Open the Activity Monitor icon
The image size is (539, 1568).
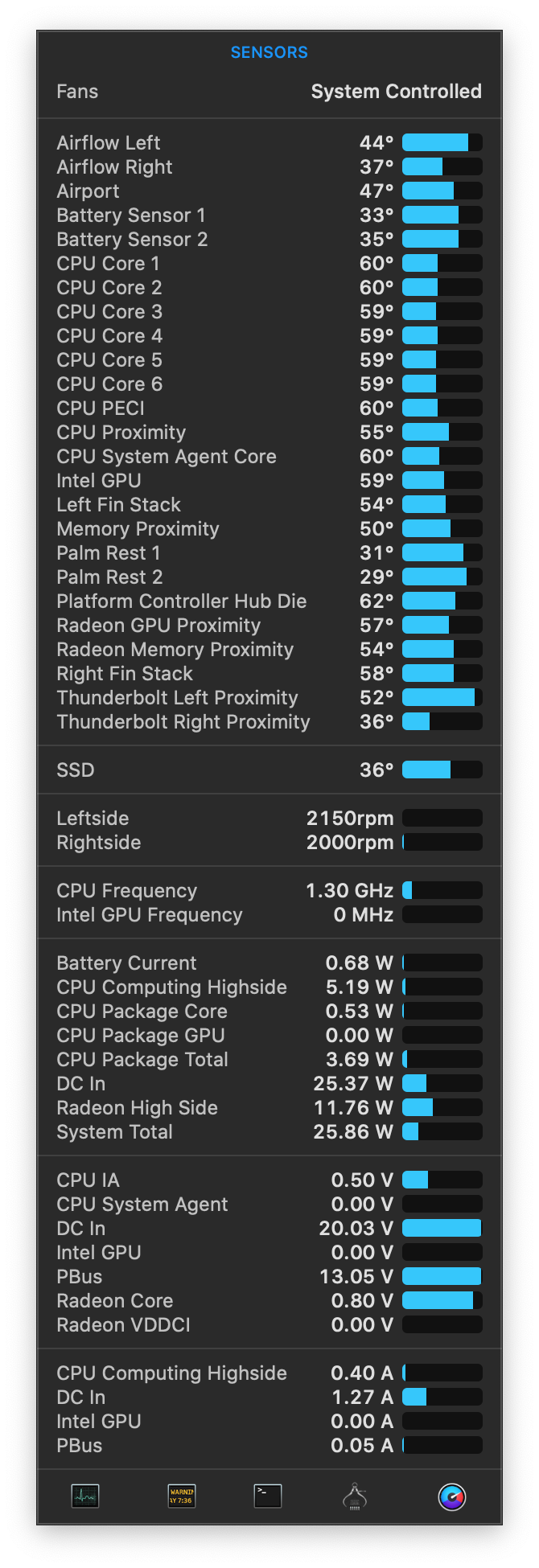coord(85,1496)
